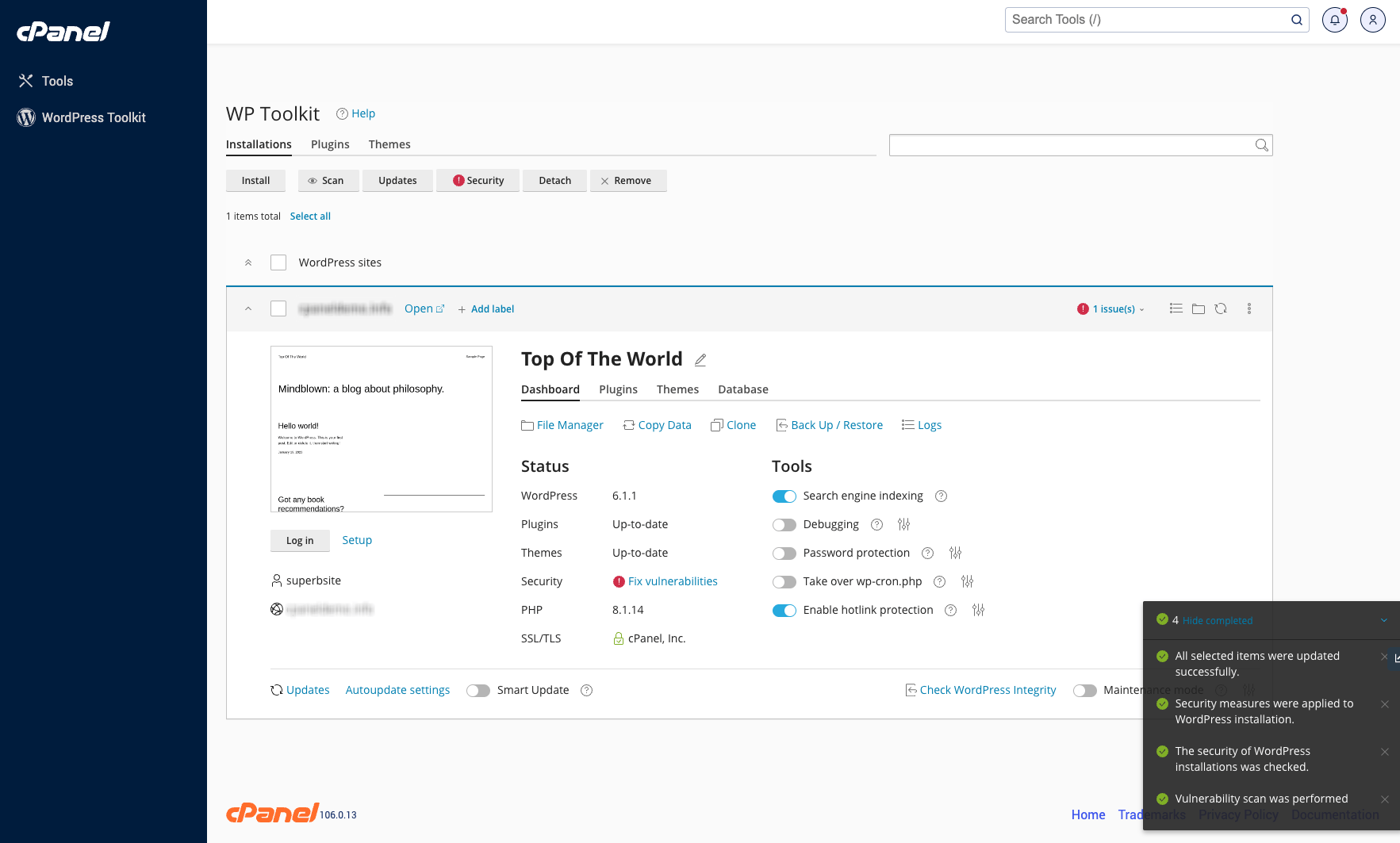The width and height of the screenshot is (1400, 843).
Task: Check the WordPress sites group checkbox
Action: (x=278, y=262)
